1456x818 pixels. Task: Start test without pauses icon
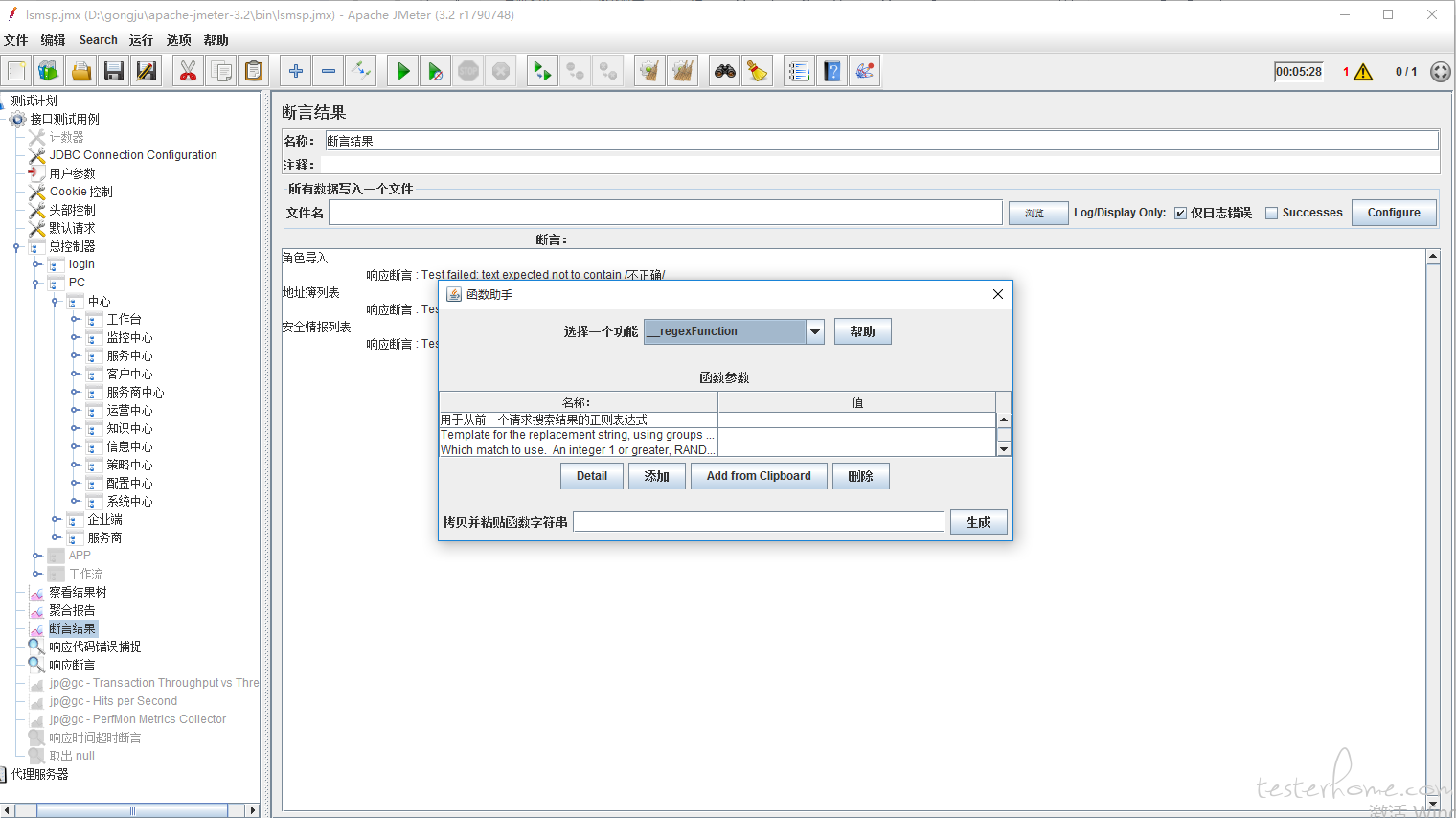436,71
